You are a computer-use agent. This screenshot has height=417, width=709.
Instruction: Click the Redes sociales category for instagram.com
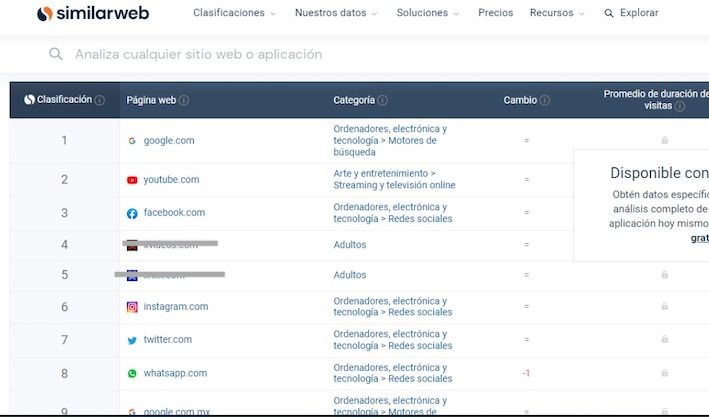click(x=420, y=312)
